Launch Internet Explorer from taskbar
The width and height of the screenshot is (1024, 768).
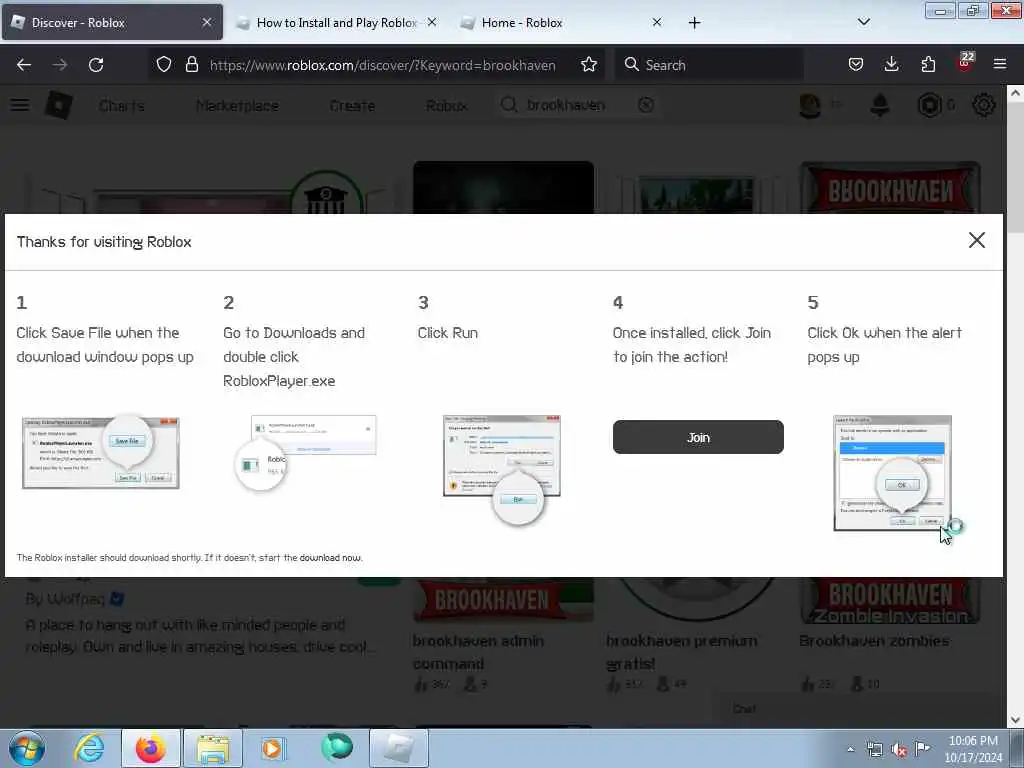pyautogui.click(x=89, y=748)
